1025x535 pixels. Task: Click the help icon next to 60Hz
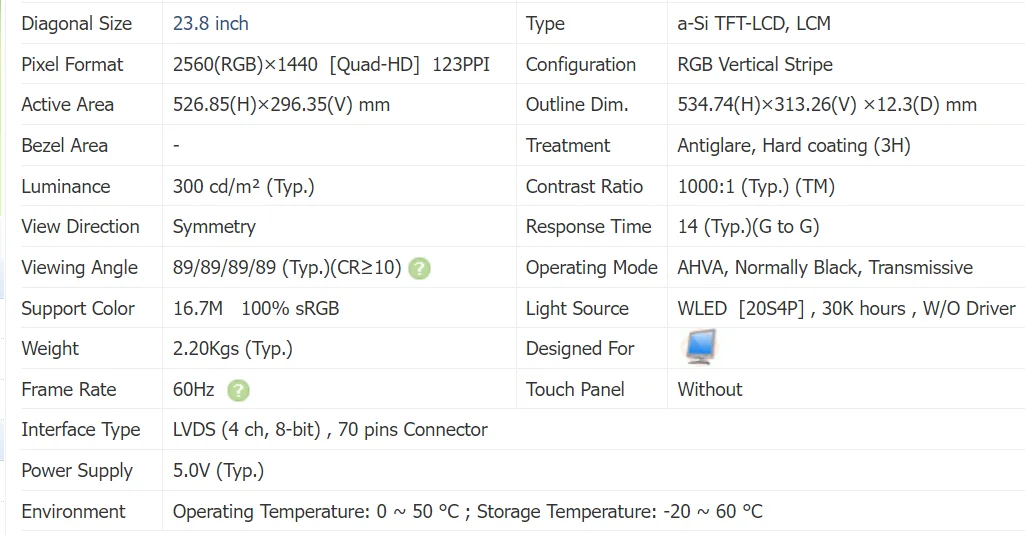click(x=238, y=390)
